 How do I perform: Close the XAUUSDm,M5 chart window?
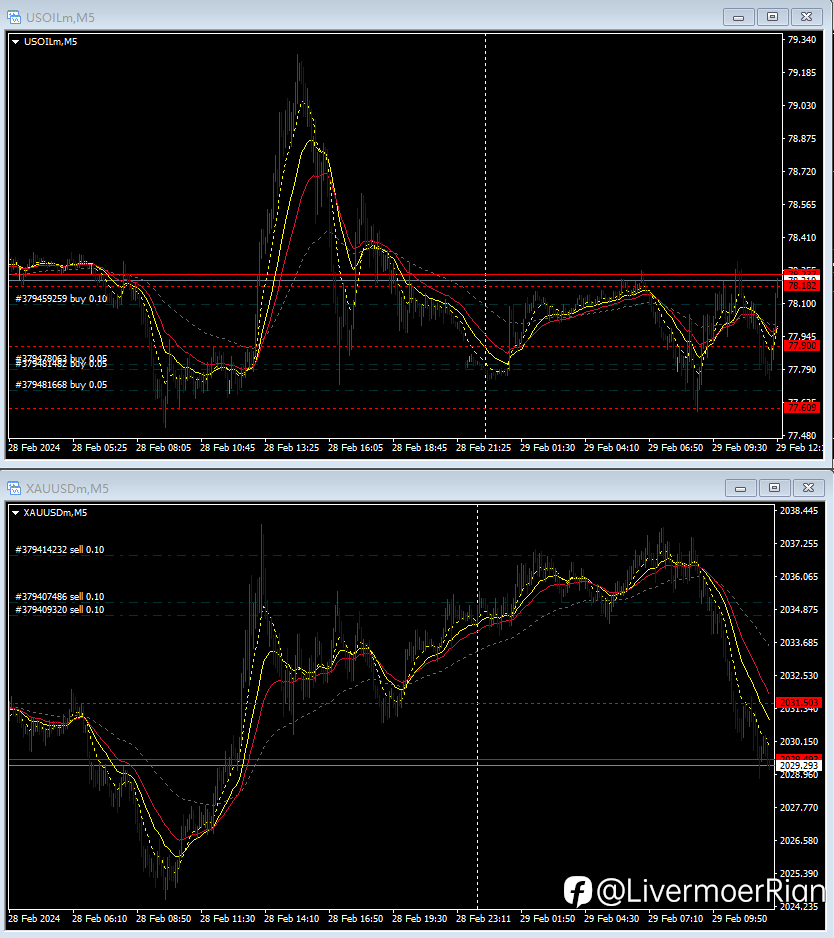coord(808,488)
